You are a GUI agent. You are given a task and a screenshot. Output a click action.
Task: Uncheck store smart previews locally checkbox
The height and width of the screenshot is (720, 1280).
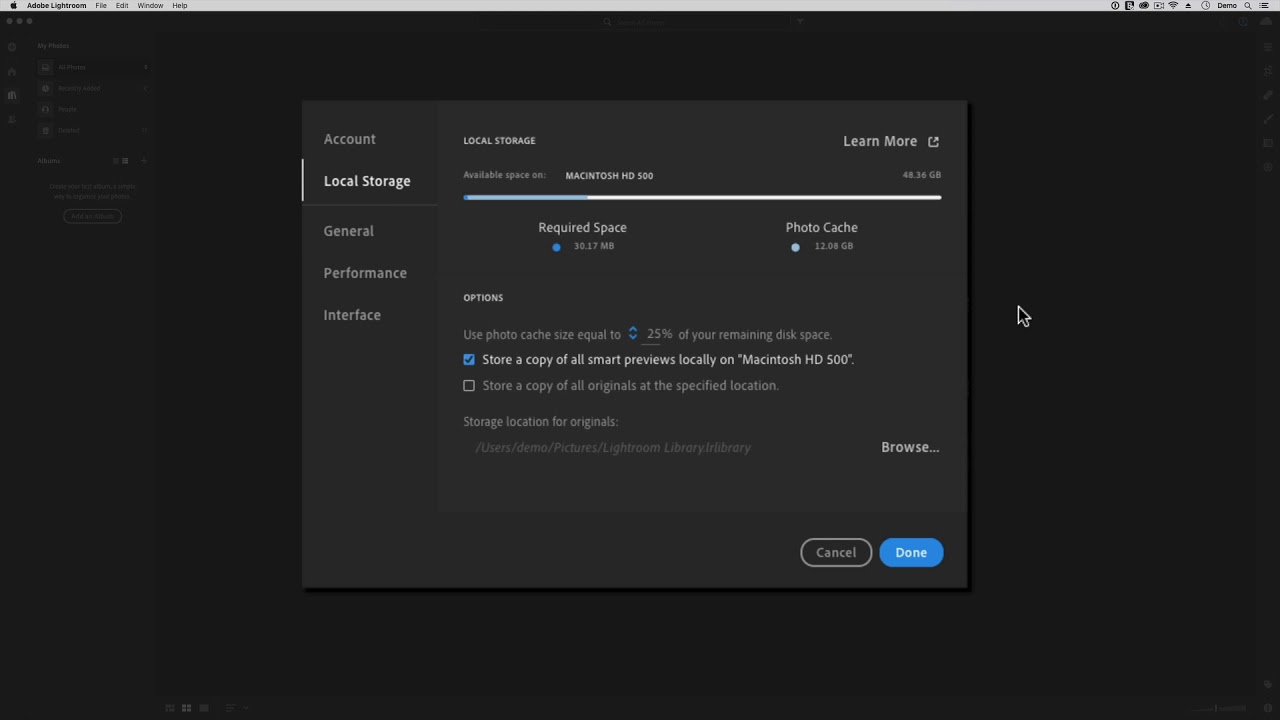[469, 359]
